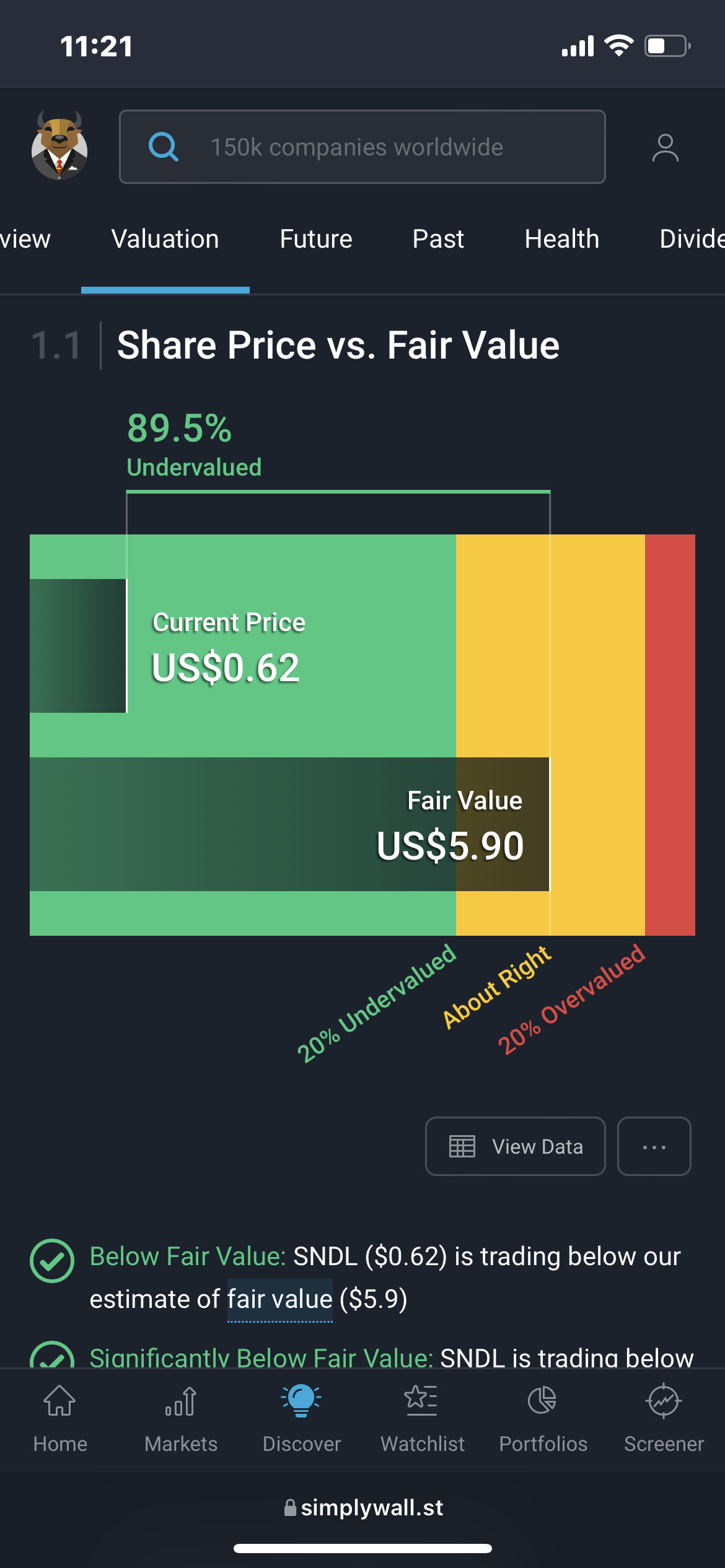The image size is (725, 1568).
Task: Switch to the Past tab
Action: (x=438, y=239)
